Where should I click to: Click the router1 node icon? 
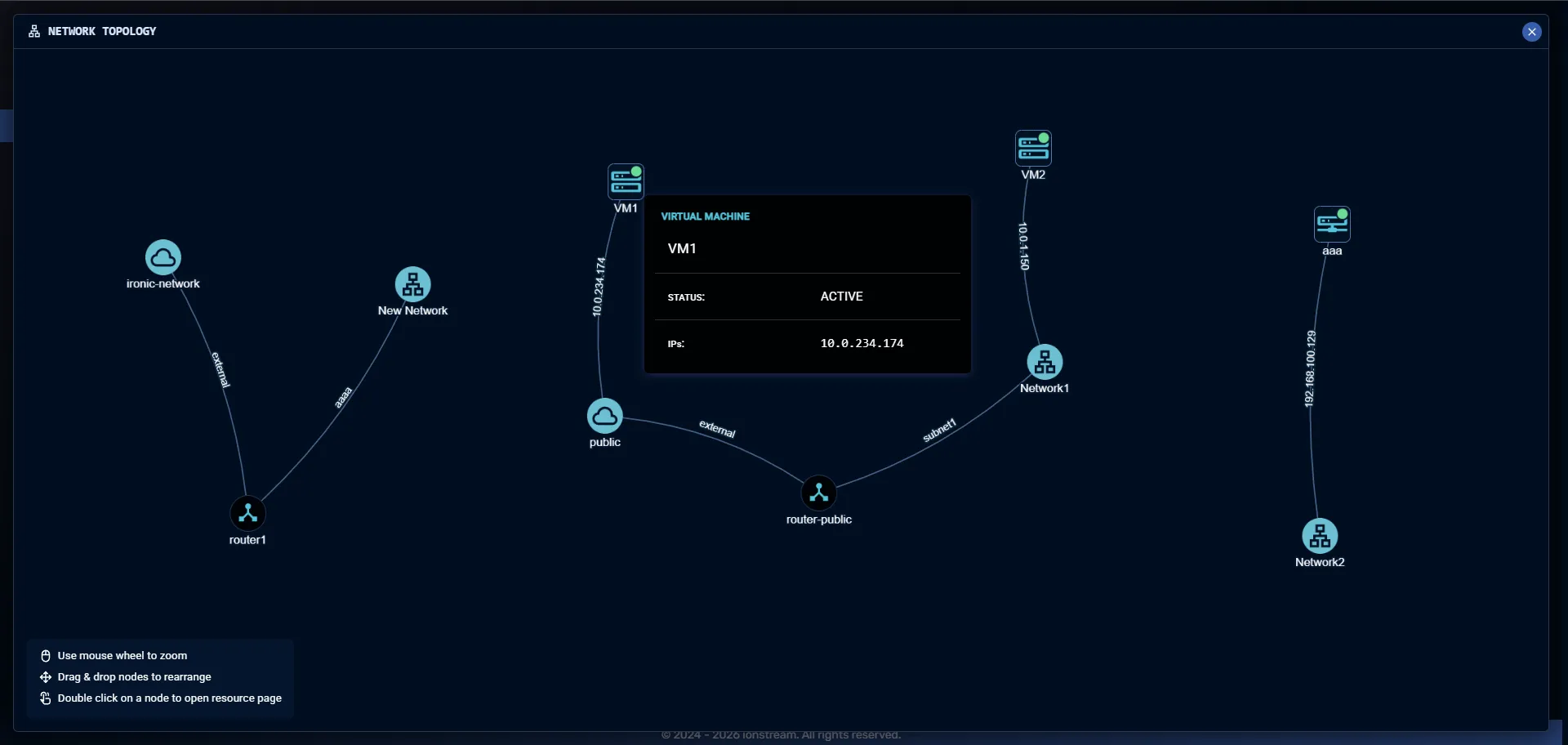(247, 514)
